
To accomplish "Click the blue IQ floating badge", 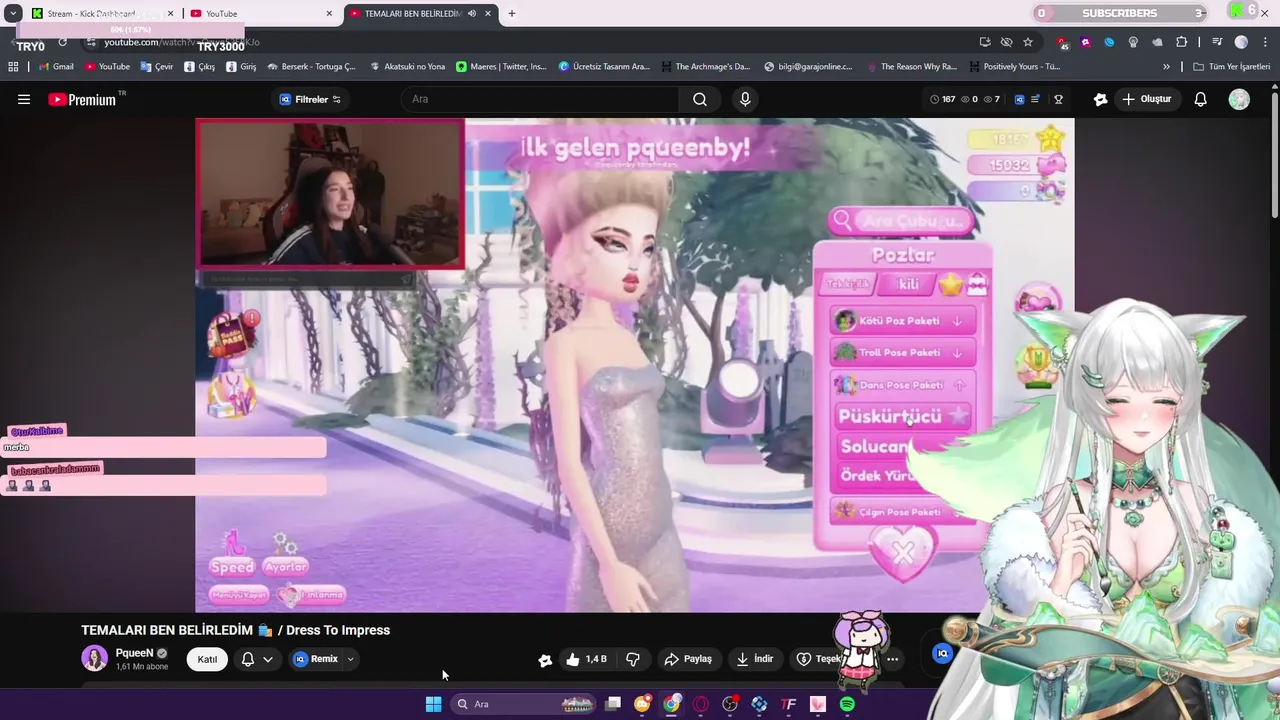I will (941, 653).
